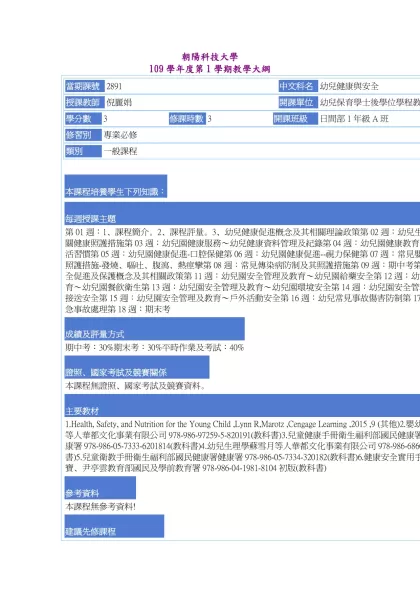Click the 109 學年度第 1 學期教學大綱 heading
Image resolution: width=420 pixels, height=593 pixels.
coord(210,69)
